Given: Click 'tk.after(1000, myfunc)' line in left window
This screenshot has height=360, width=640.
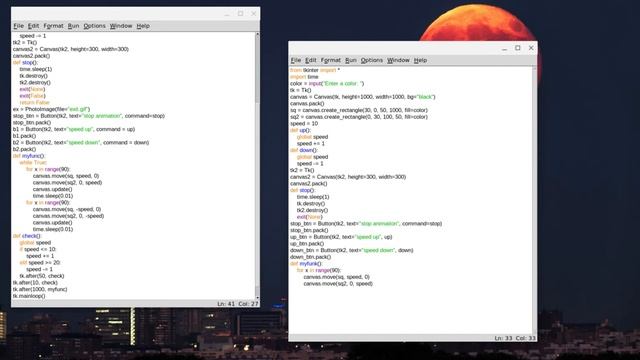Looking at the screenshot, I should click(40, 289).
